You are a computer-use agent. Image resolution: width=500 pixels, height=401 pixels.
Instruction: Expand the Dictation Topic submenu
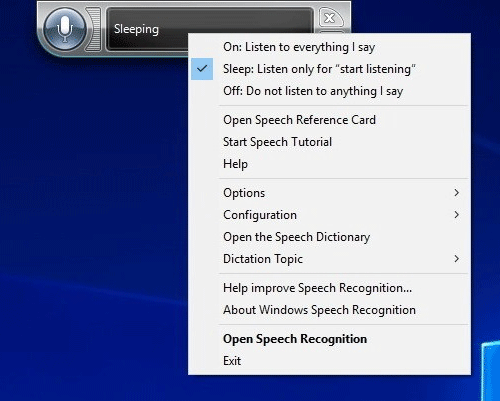click(x=329, y=259)
